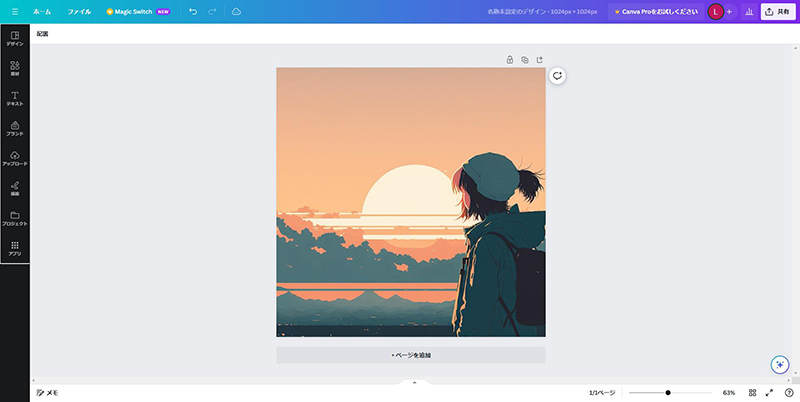Click the vertical scrollbar up arrow

796,47
